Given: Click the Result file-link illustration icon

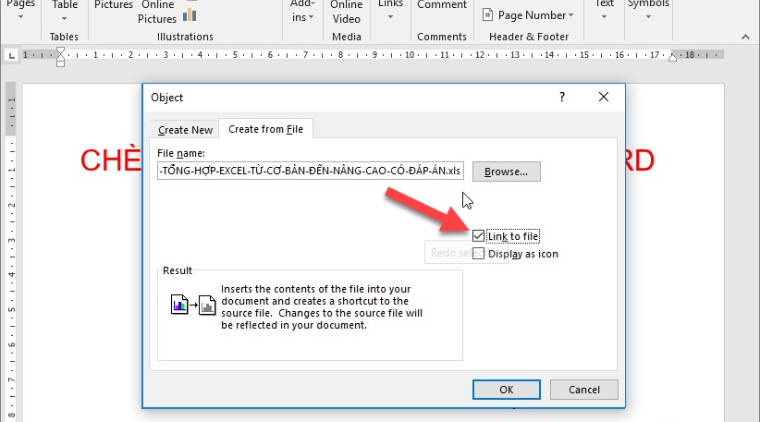Looking at the screenshot, I should [193, 305].
